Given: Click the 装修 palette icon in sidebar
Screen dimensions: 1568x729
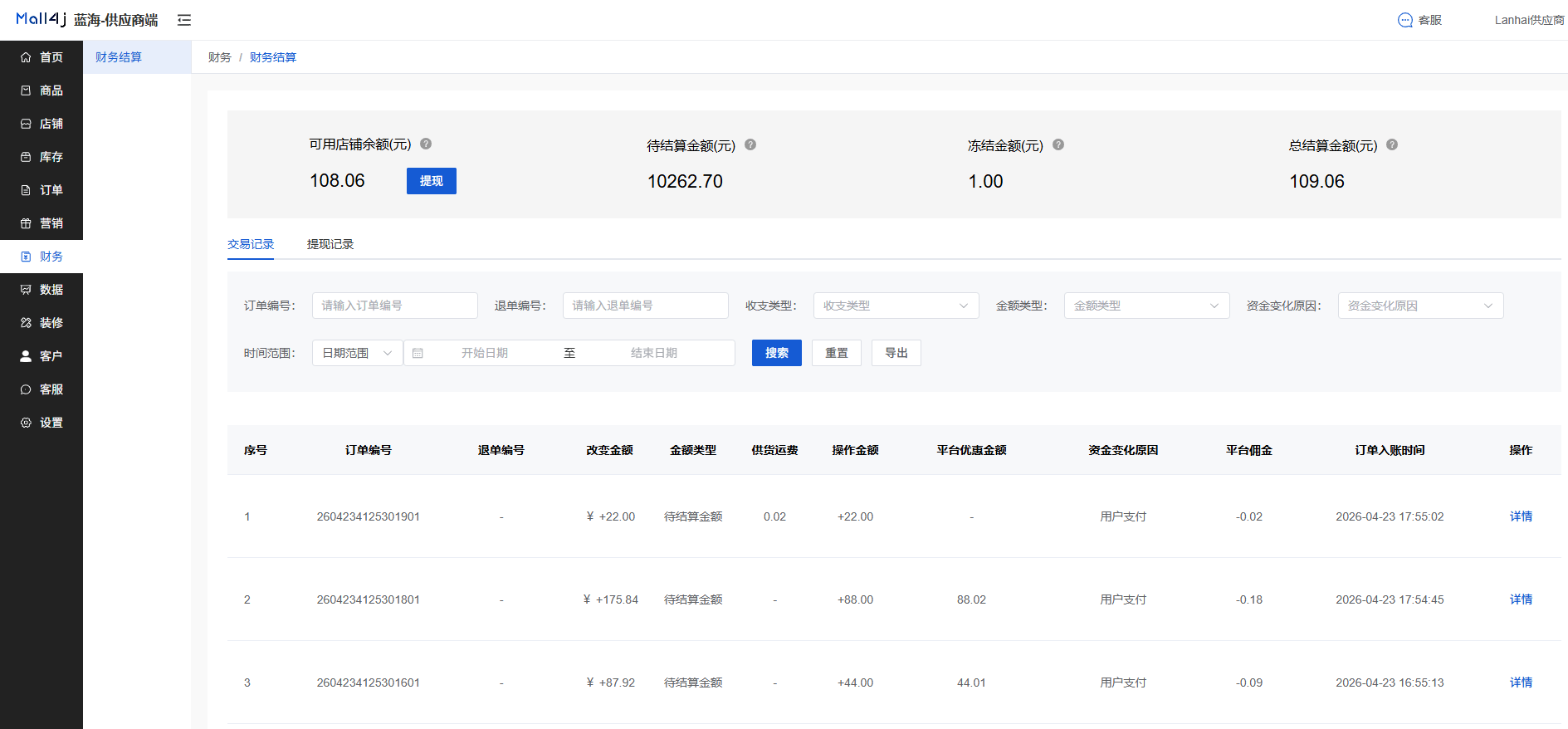Looking at the screenshot, I should [26, 323].
